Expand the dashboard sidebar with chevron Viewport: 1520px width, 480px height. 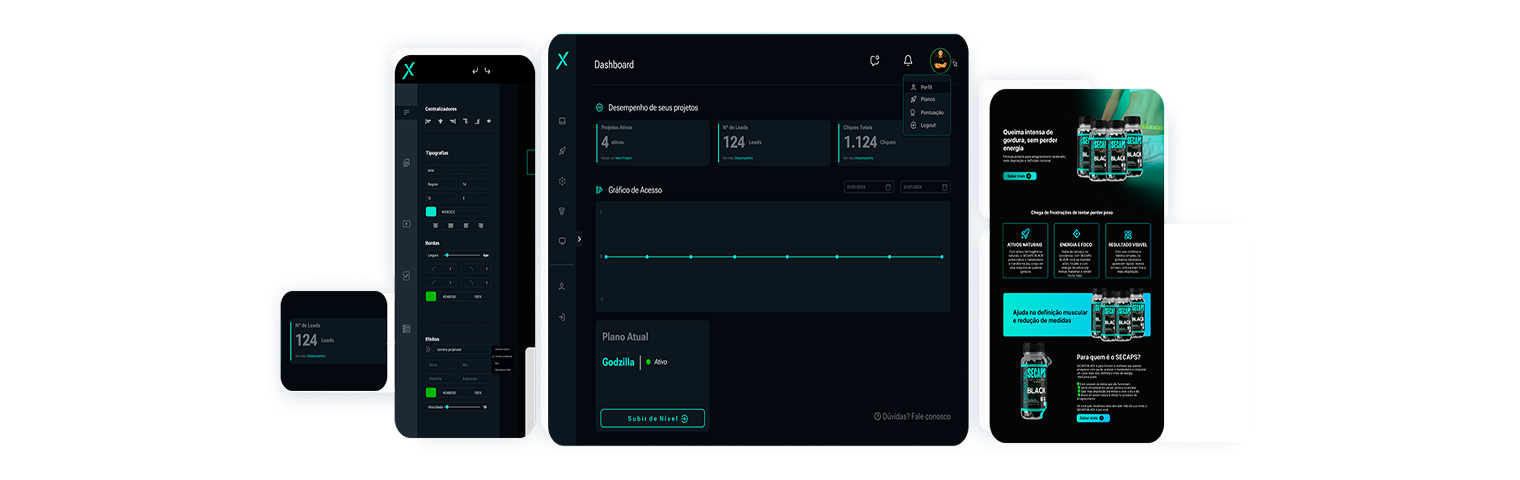click(x=580, y=239)
